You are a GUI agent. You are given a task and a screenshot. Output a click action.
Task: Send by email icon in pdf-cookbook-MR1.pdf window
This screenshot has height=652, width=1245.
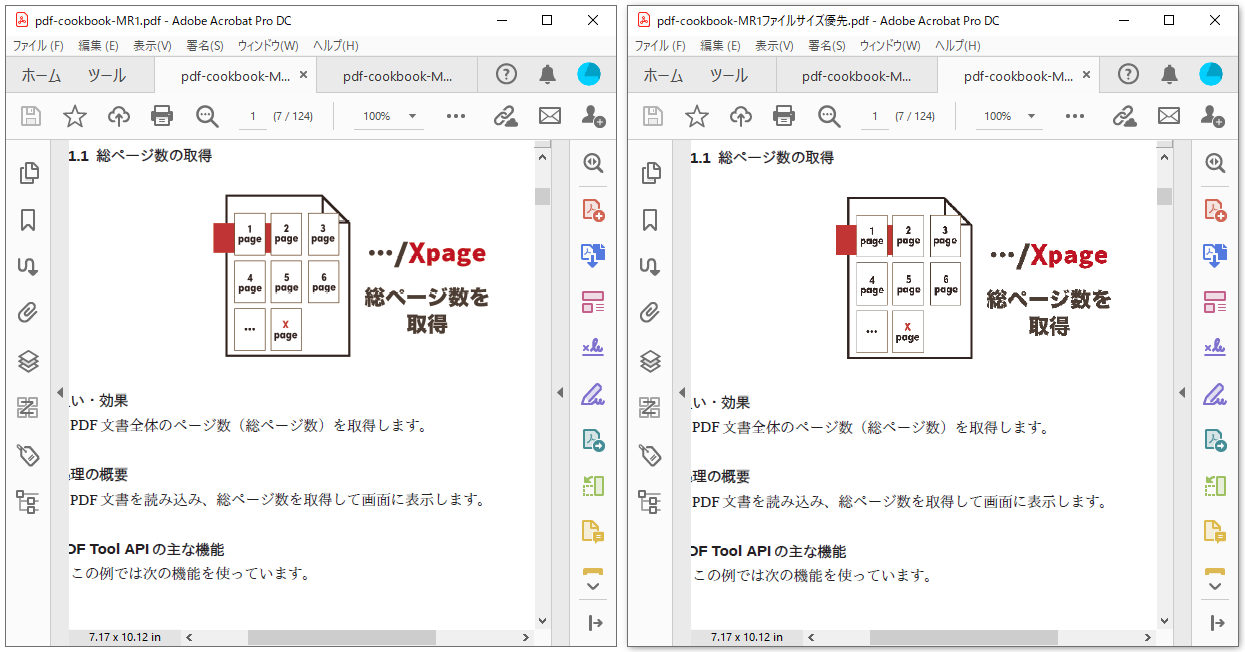tap(550, 116)
